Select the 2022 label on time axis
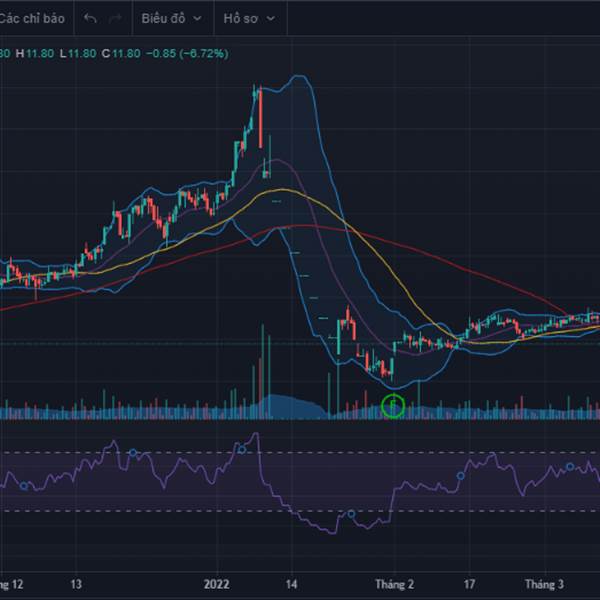This screenshot has width=600, height=600. (x=217, y=584)
